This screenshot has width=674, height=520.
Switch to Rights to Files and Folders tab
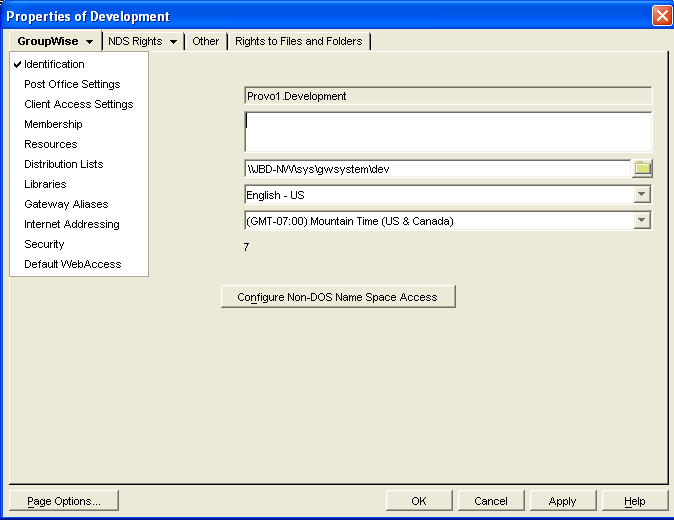(299, 41)
